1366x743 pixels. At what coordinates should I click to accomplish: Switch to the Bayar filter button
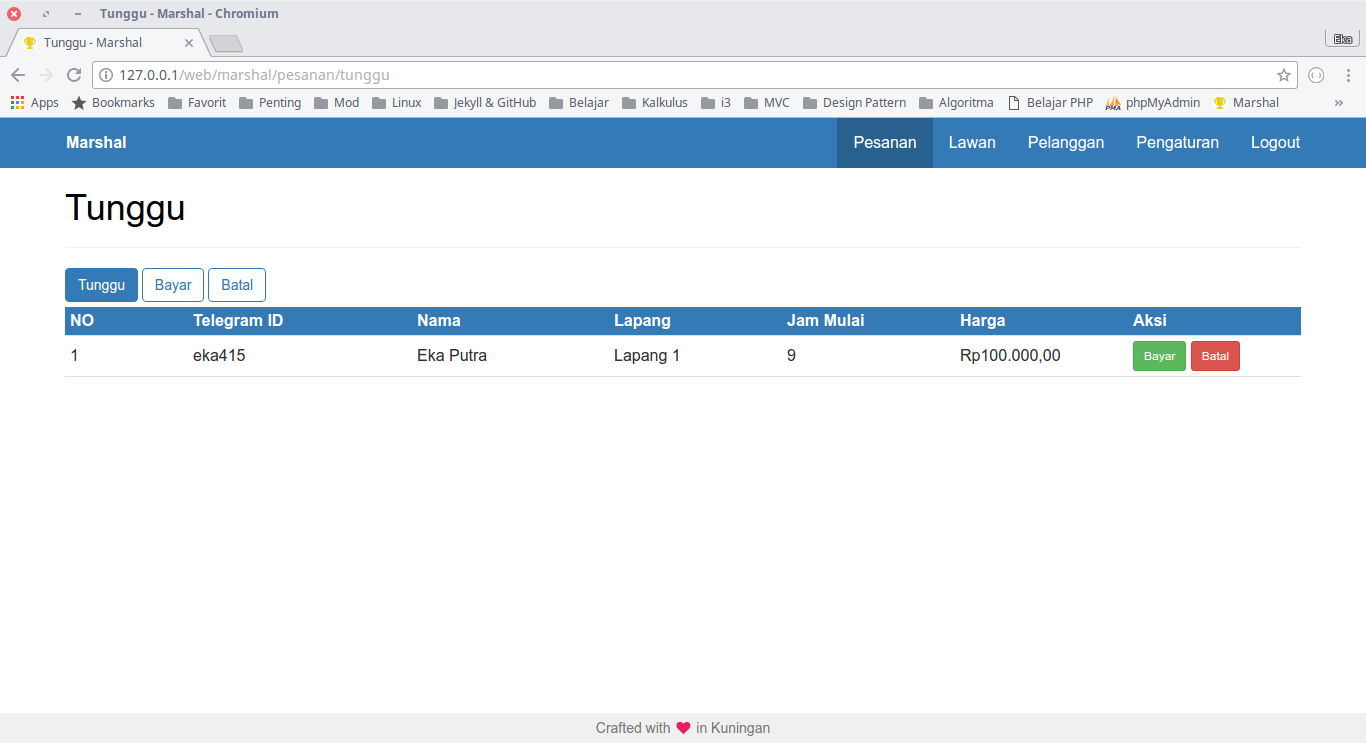[x=173, y=285]
